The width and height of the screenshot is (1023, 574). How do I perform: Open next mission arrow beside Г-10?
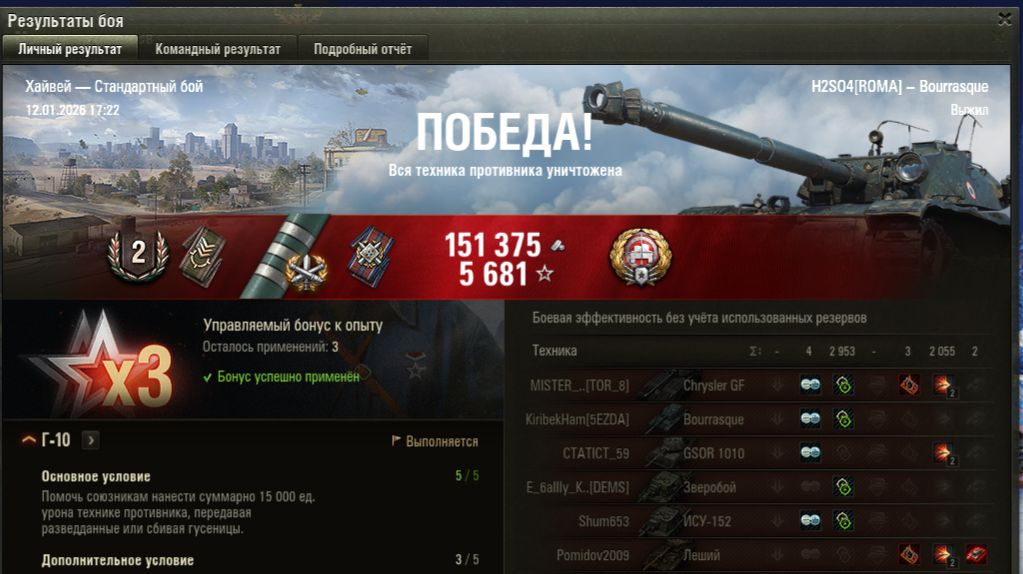[91, 440]
